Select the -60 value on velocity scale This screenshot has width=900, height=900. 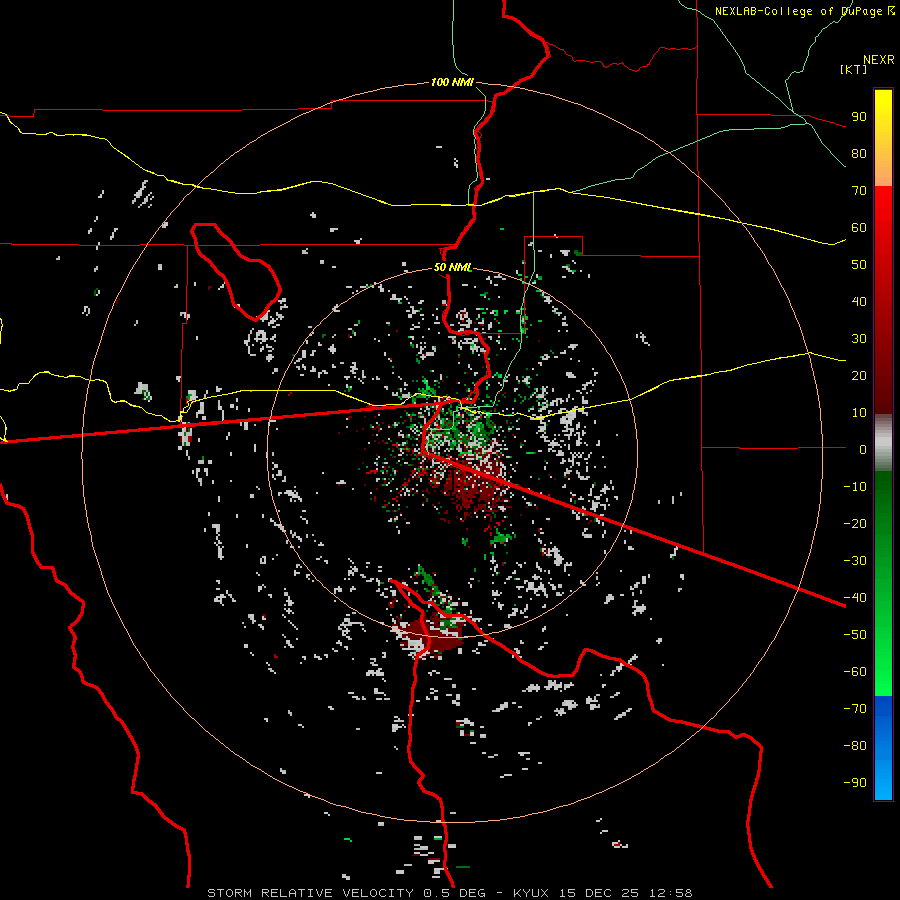(855, 672)
